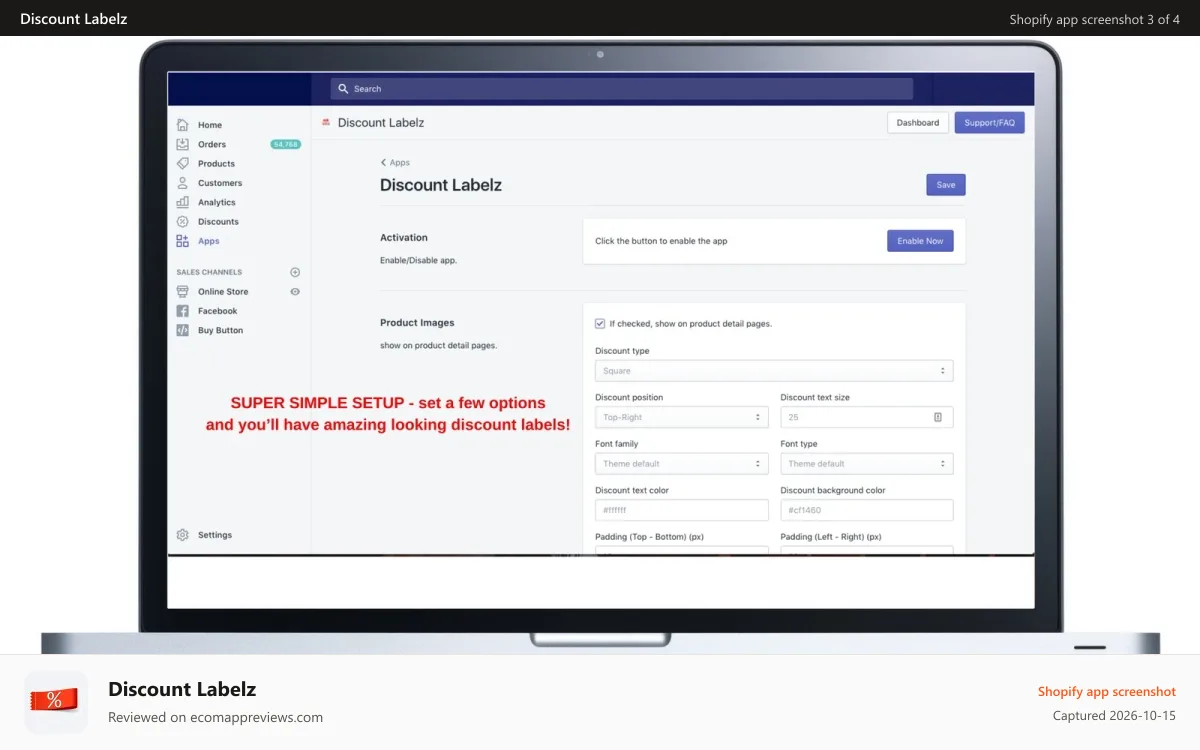Add a sales channel with plus icon

[295, 272]
